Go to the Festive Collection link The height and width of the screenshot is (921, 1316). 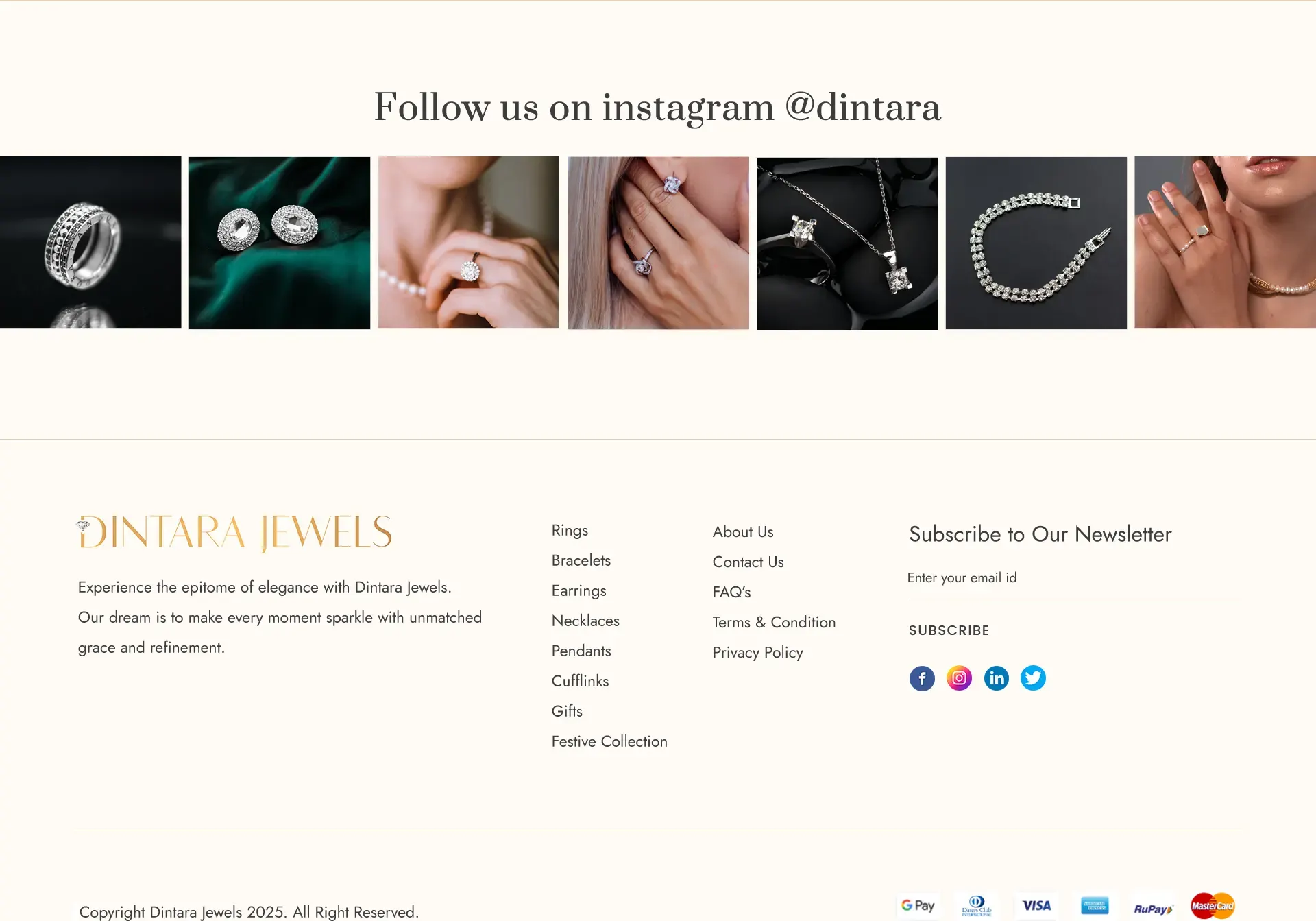pos(609,741)
